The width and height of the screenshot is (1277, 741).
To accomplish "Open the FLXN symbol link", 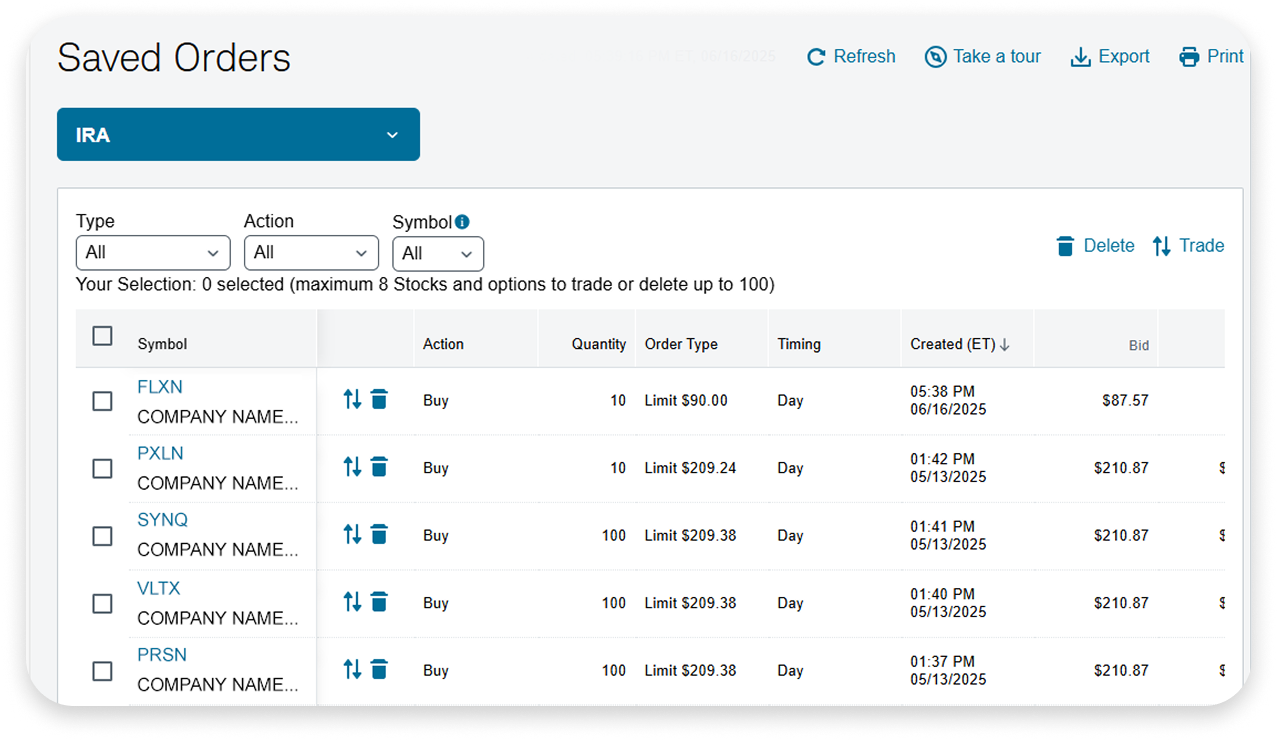I will click(160, 387).
